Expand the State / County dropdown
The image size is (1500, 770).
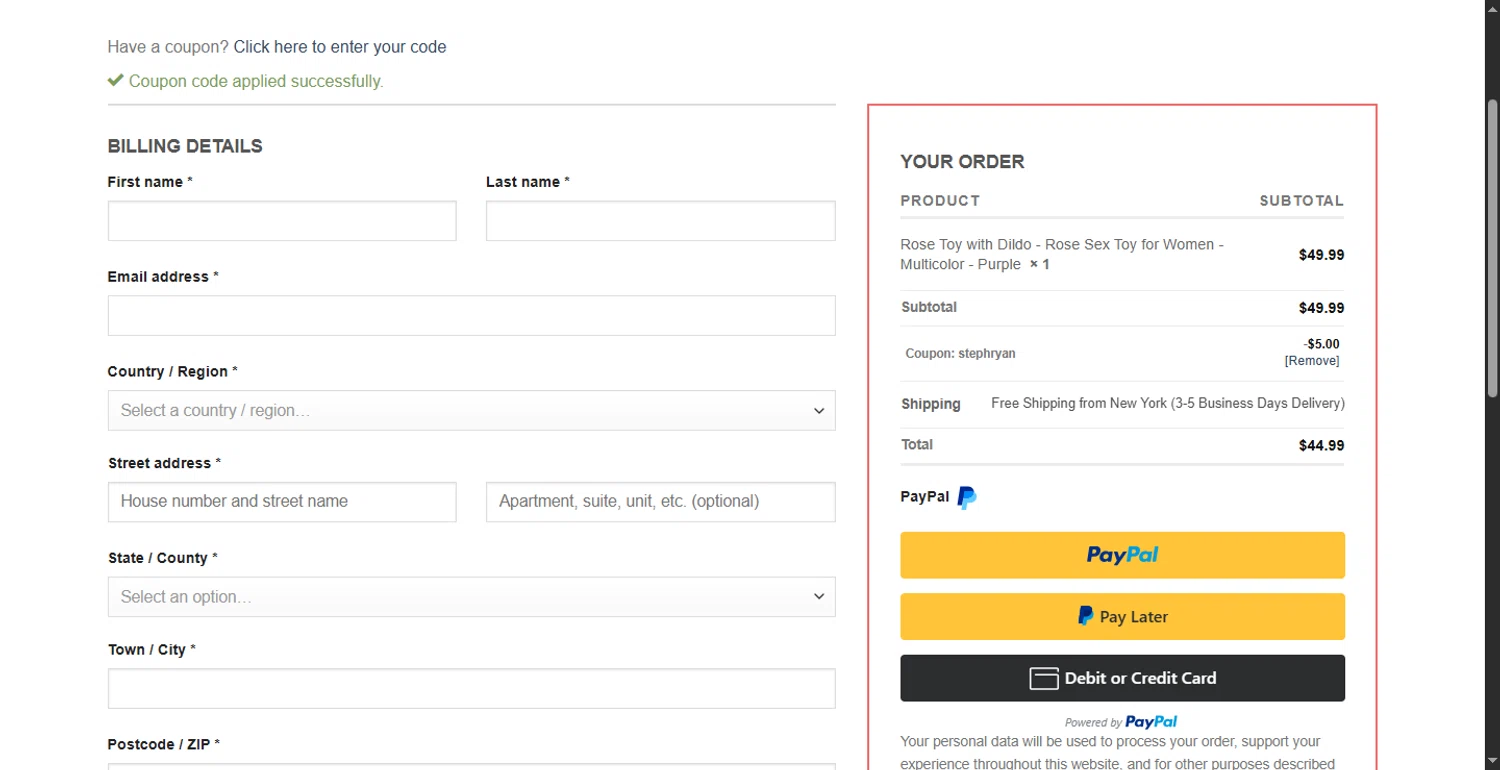tap(471, 597)
